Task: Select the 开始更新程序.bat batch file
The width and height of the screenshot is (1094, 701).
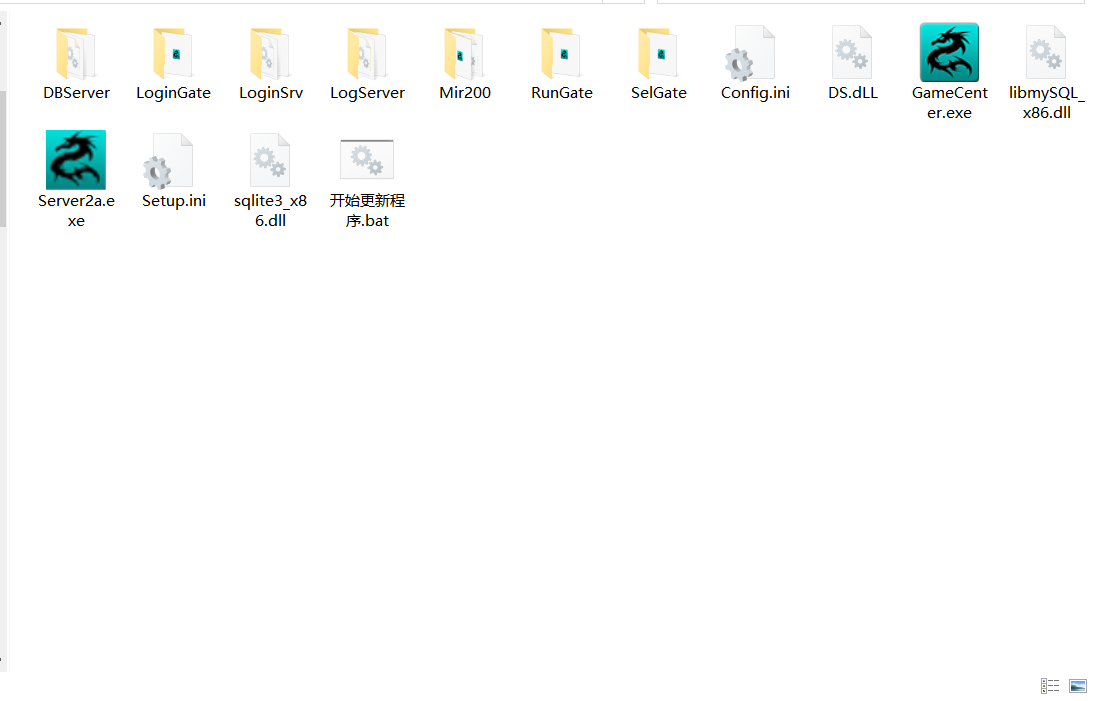Action: click(x=367, y=162)
